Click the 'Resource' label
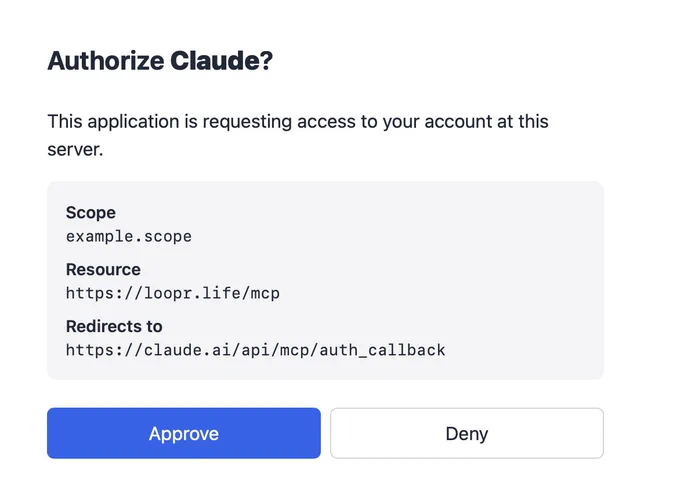This screenshot has height=504, width=680. coord(103,269)
